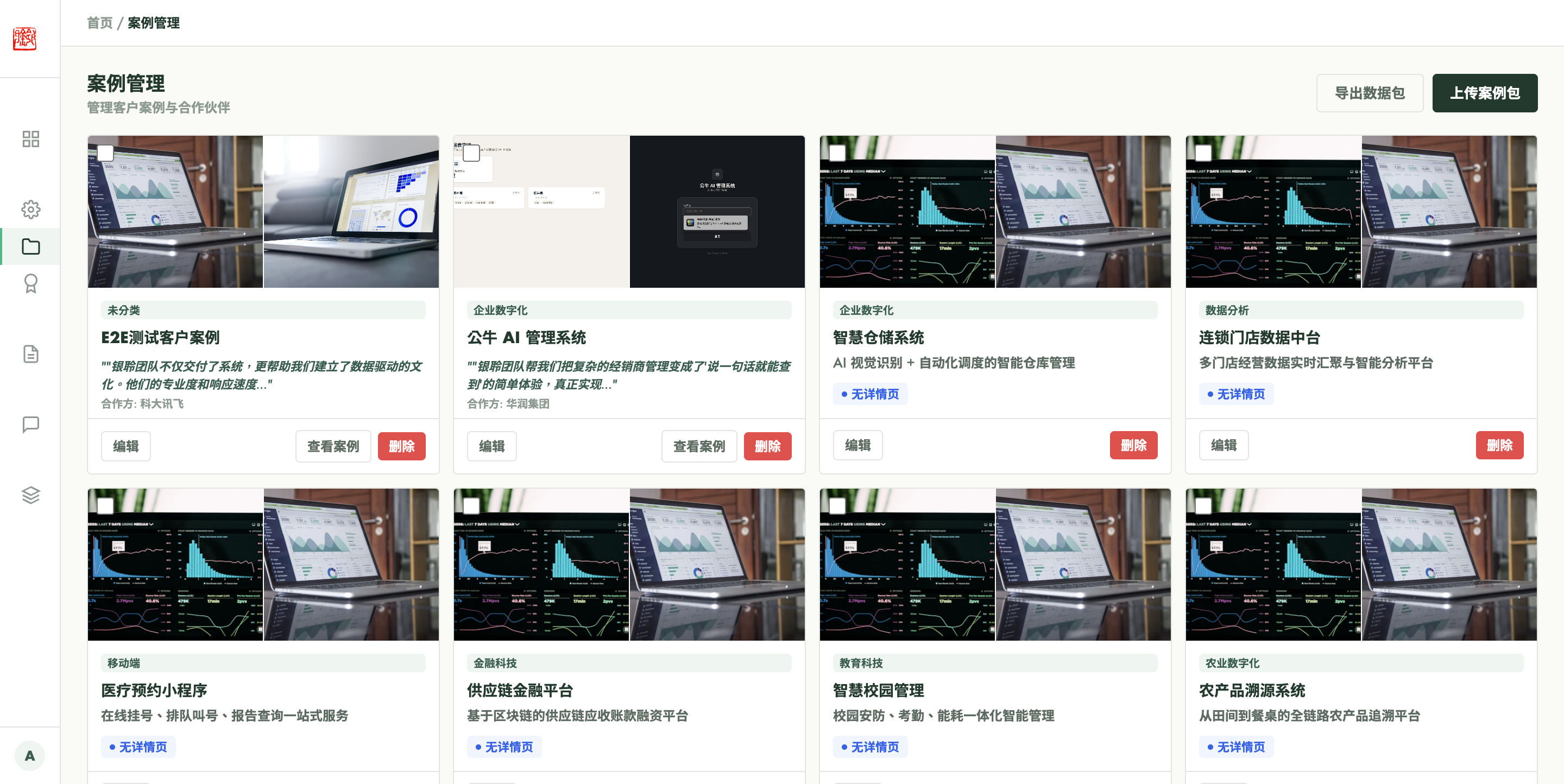Click the 移动端 category tag

coord(263,663)
